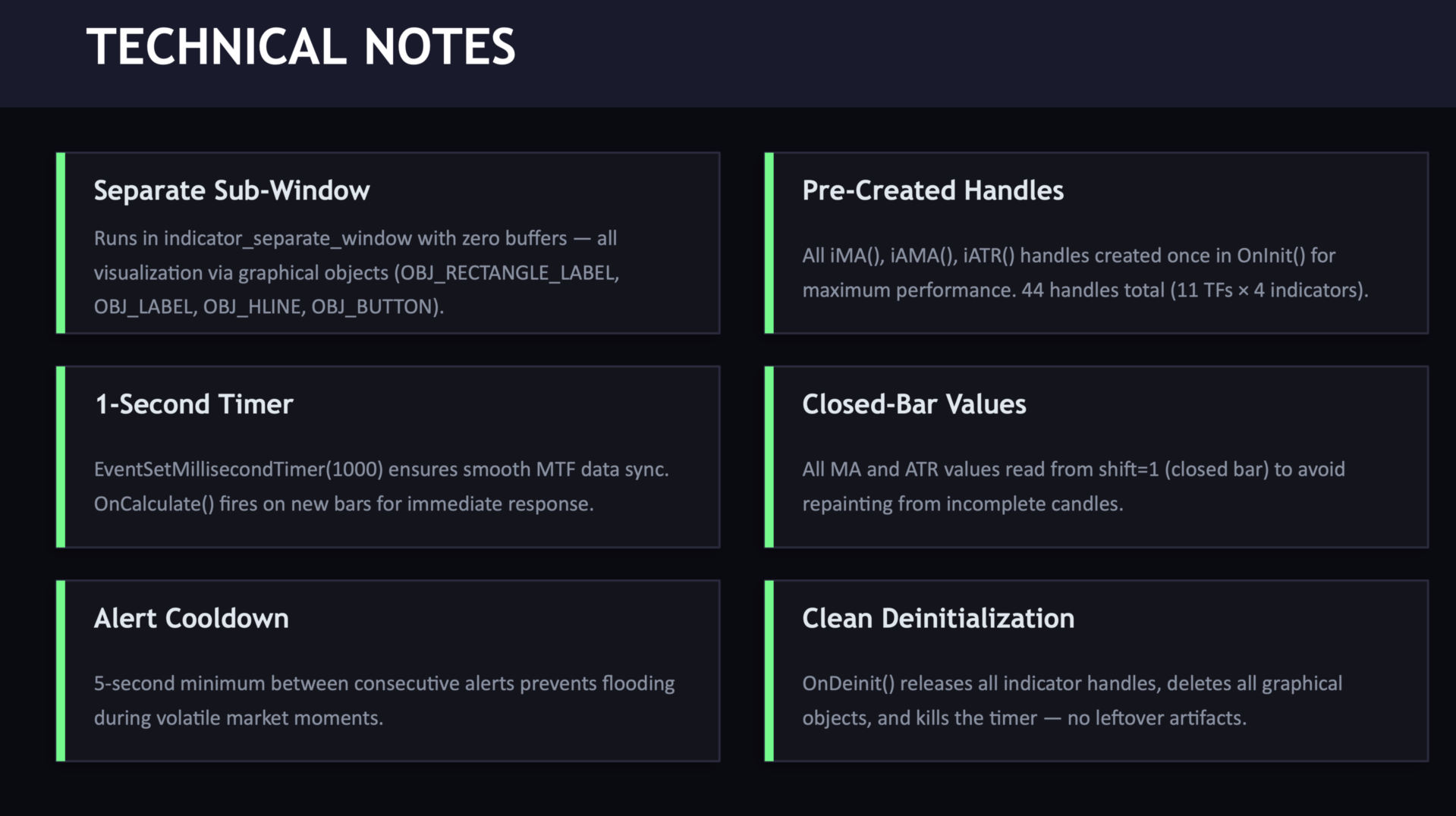Click green accent bar of Closed-Bar Values card
This screenshot has height=816, width=1456.
click(769, 457)
